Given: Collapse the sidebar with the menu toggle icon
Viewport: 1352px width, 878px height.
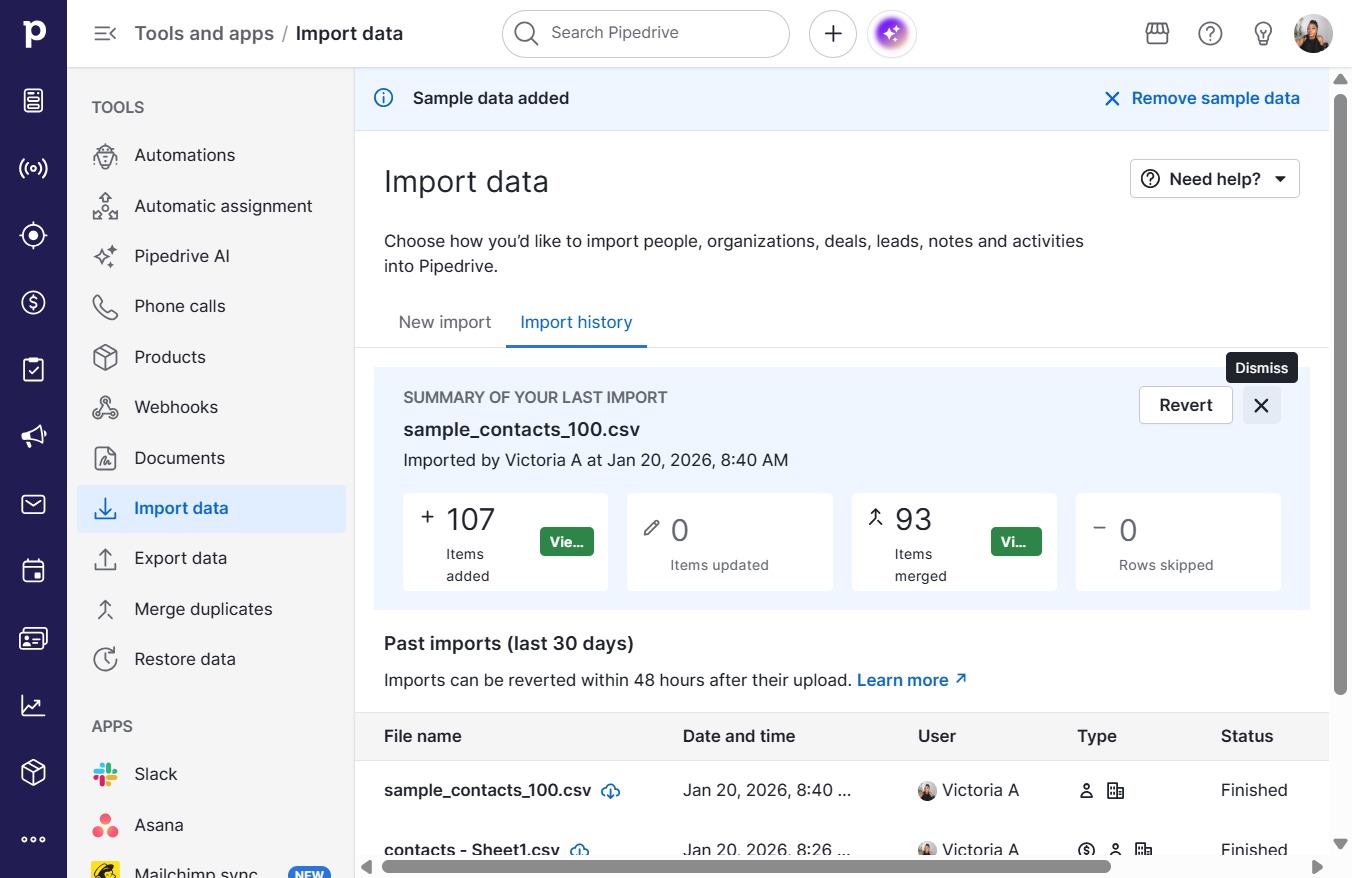Looking at the screenshot, I should (x=105, y=34).
